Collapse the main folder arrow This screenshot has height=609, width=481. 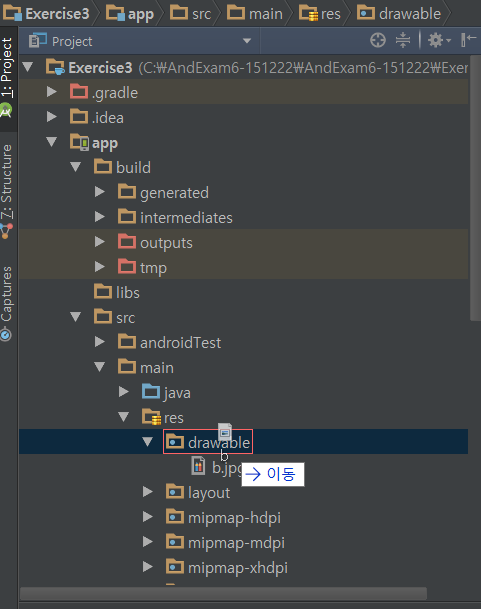[100, 367]
